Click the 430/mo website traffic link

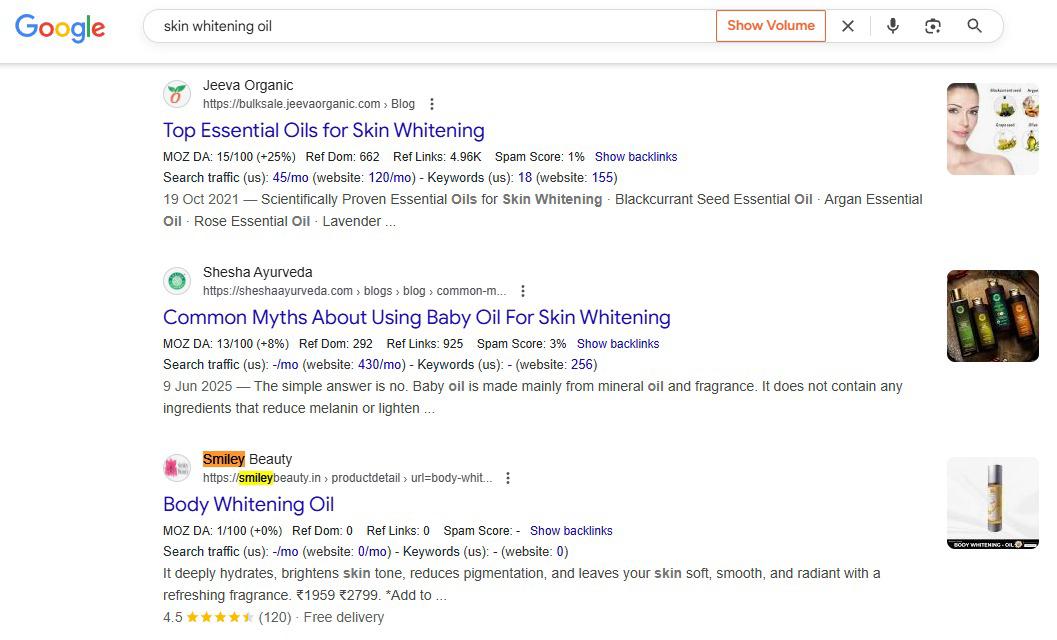(x=380, y=364)
